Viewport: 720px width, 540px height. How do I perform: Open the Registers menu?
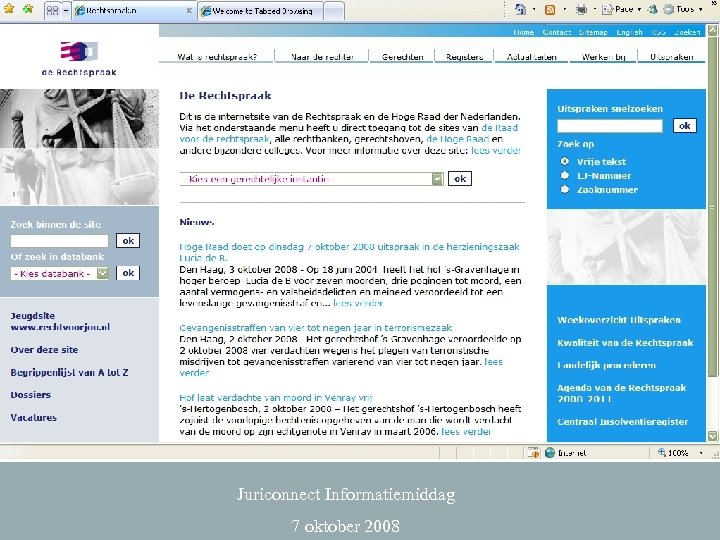pyautogui.click(x=465, y=57)
